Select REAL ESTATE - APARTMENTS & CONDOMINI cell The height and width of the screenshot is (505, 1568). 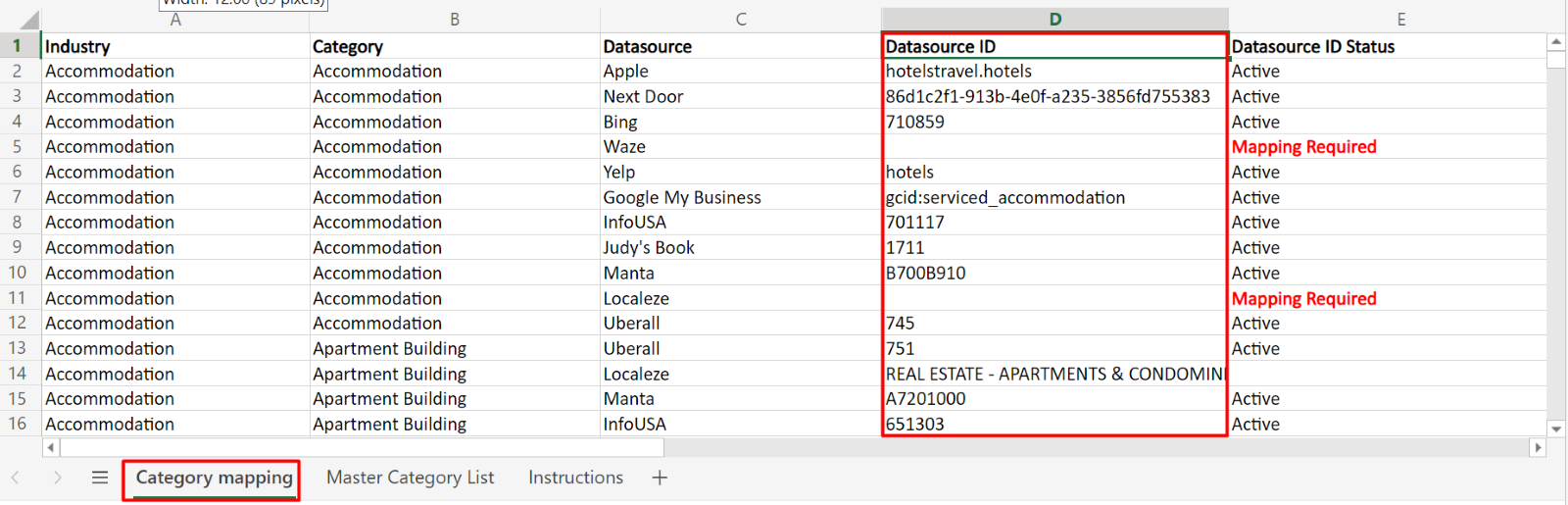tap(1055, 374)
